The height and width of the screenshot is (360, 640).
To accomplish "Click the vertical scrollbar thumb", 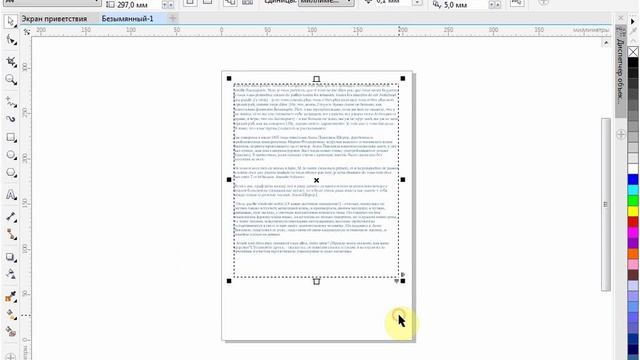I will 606,204.
